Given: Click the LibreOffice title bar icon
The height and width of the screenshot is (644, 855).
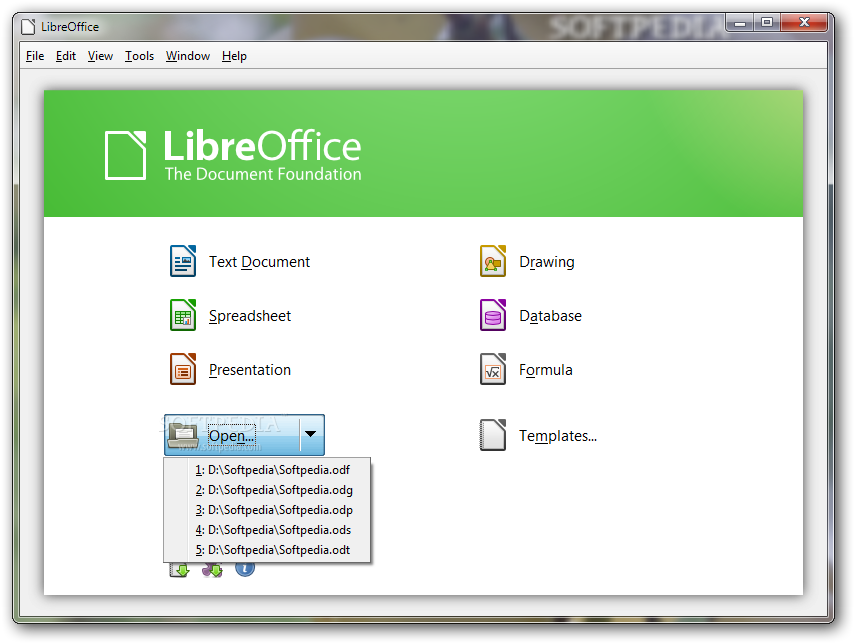Looking at the screenshot, I should coord(25,26).
